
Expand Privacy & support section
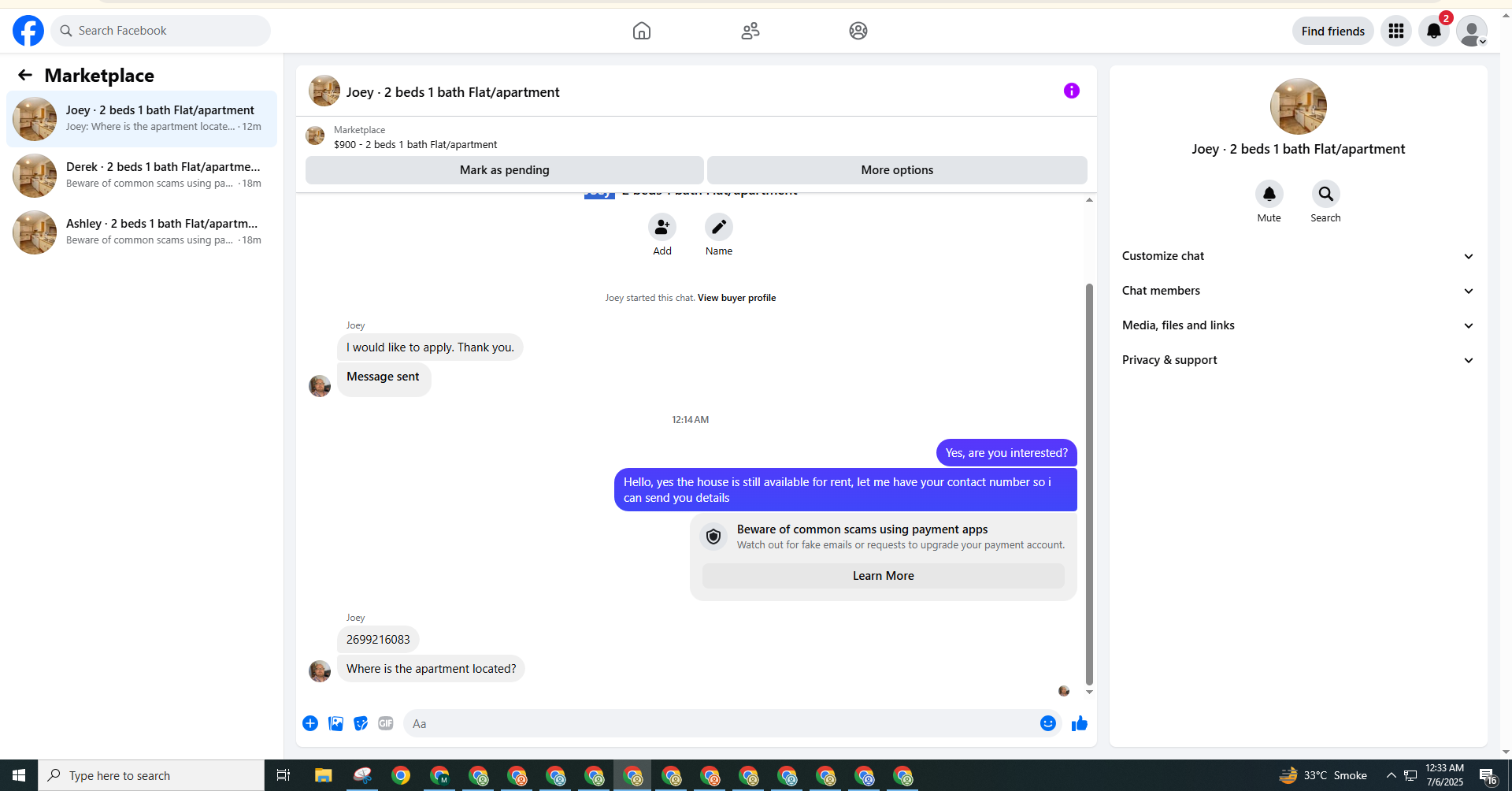[1299, 360]
